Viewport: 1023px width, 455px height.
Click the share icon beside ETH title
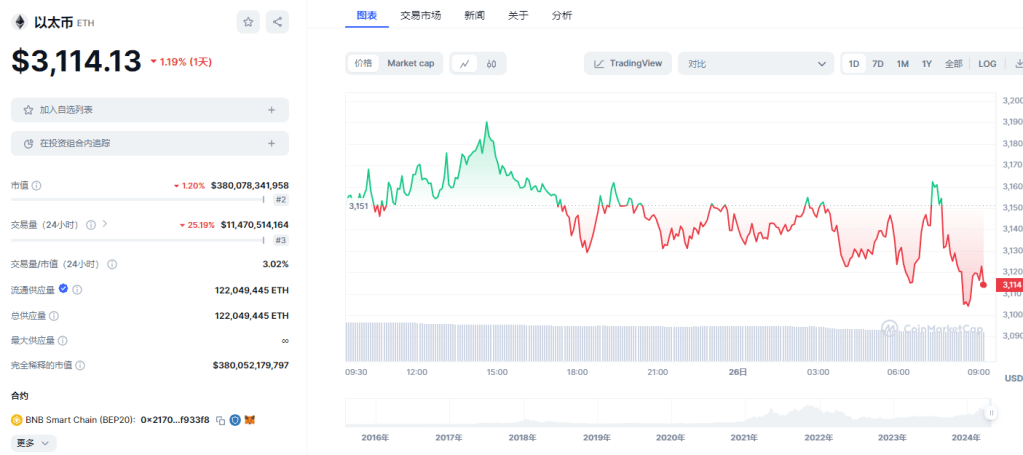pyautogui.click(x=277, y=21)
